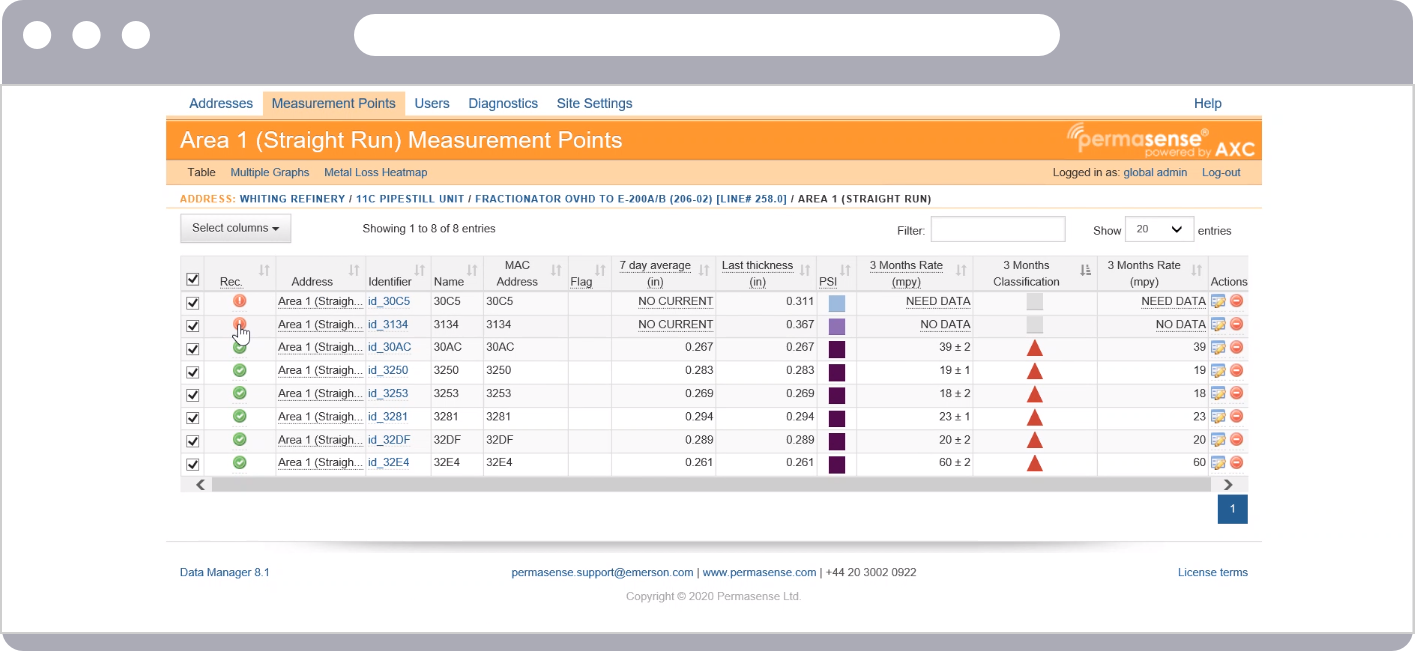Click the Log-out link
This screenshot has width=1415, height=651.
click(x=1221, y=172)
